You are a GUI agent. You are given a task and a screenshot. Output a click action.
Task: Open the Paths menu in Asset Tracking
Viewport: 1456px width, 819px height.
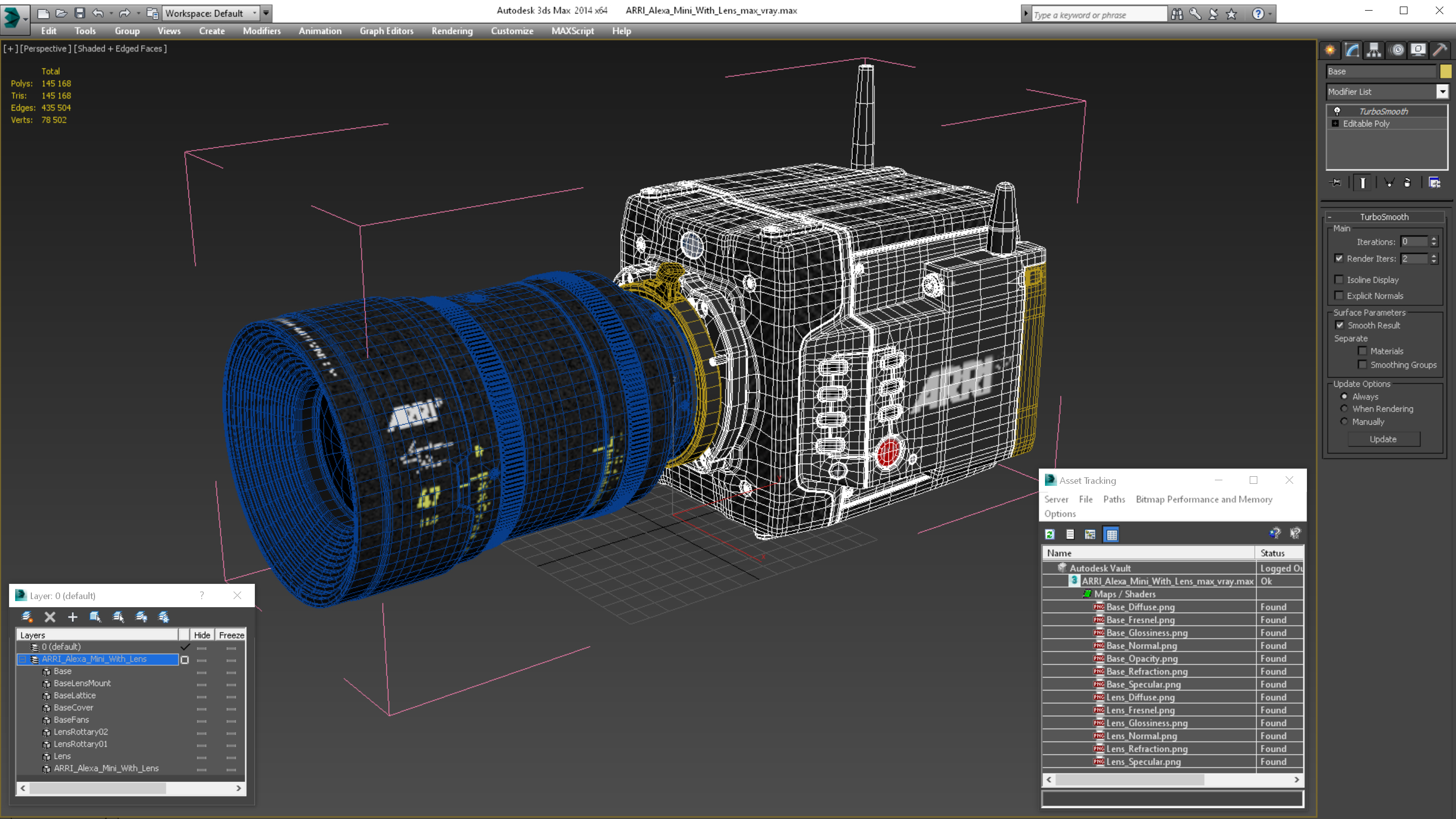click(1113, 499)
